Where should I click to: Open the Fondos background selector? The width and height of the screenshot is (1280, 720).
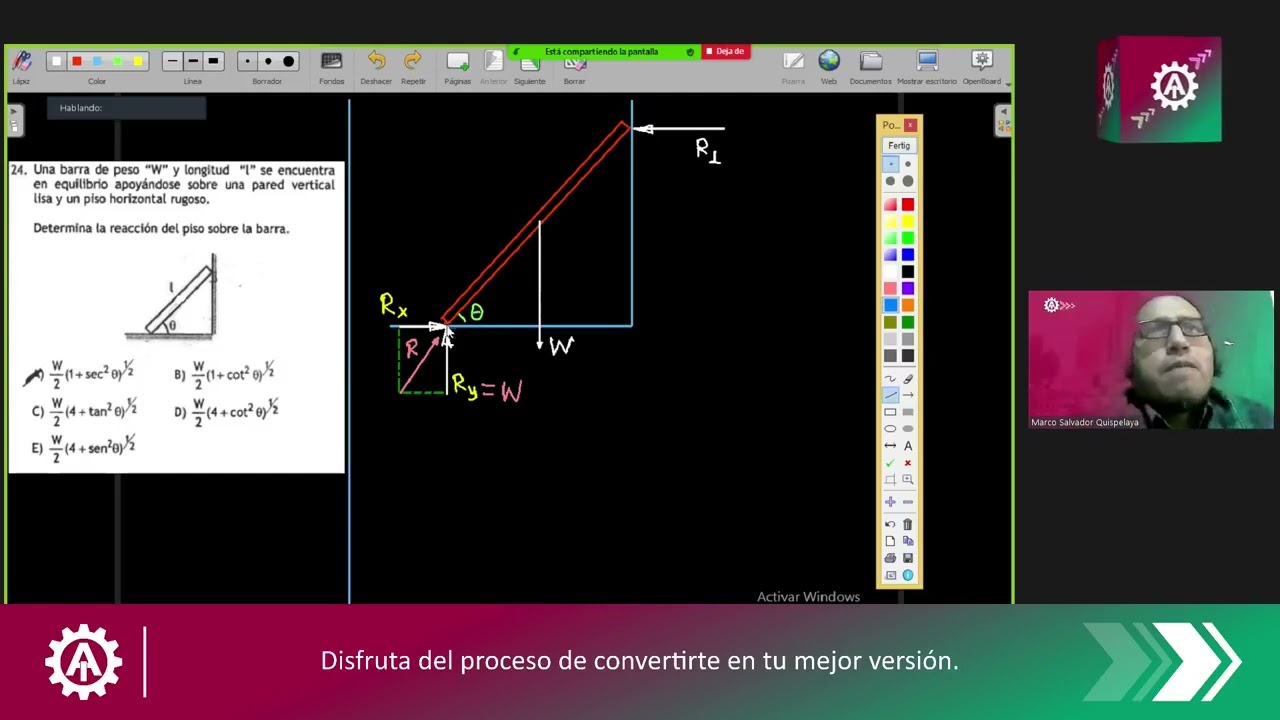tap(332, 63)
